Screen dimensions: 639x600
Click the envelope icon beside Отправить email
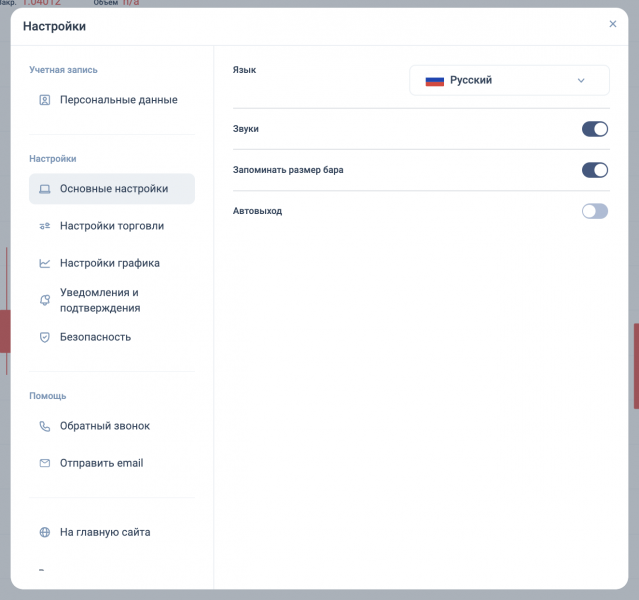(44, 463)
